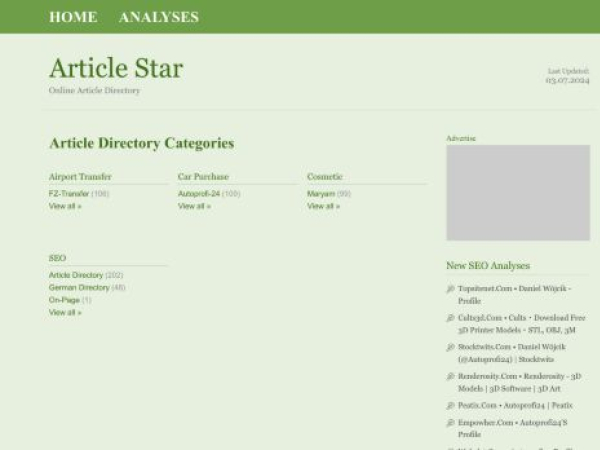Click the icon beside Empowher.Com analysis
The width and height of the screenshot is (600, 450).
click(x=450, y=423)
